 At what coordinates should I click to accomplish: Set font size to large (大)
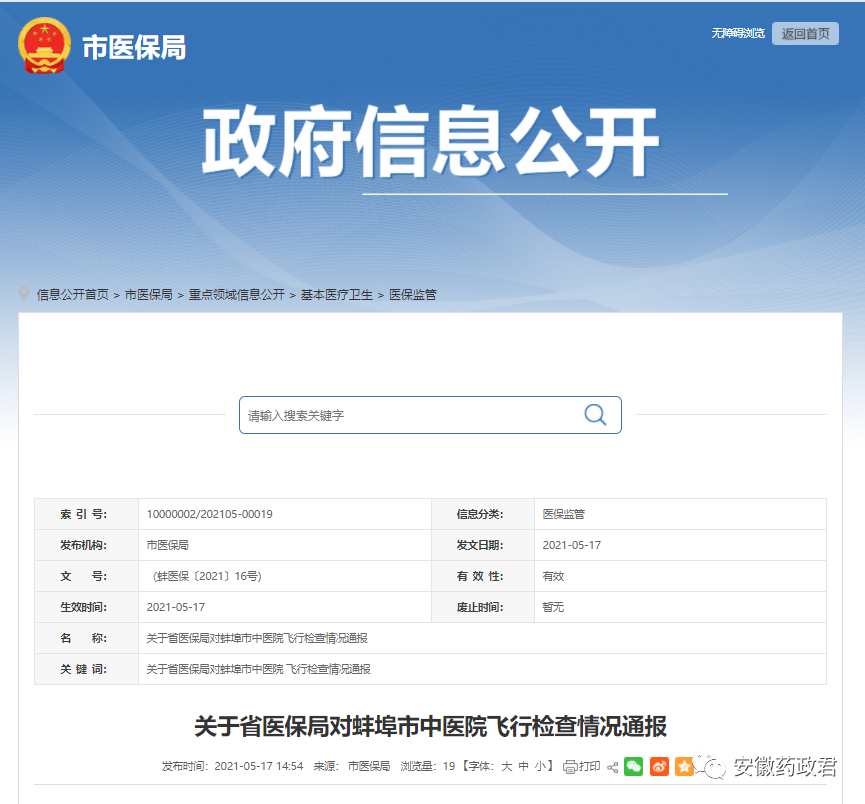click(506, 767)
